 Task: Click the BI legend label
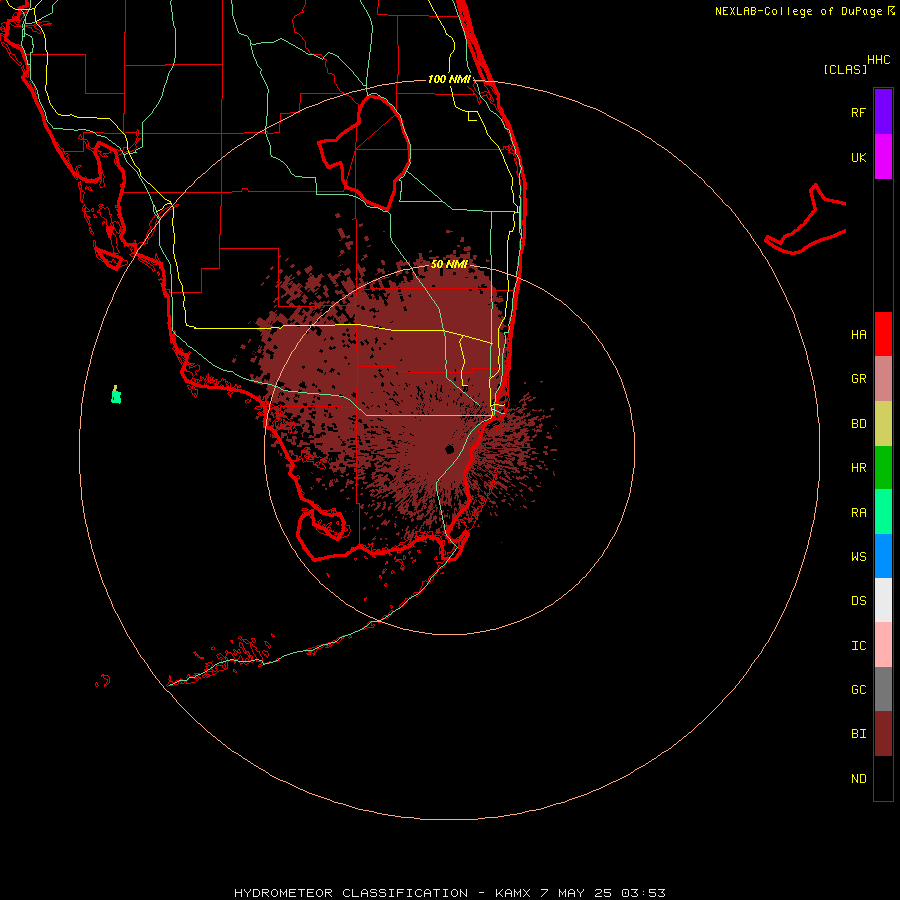point(858,734)
